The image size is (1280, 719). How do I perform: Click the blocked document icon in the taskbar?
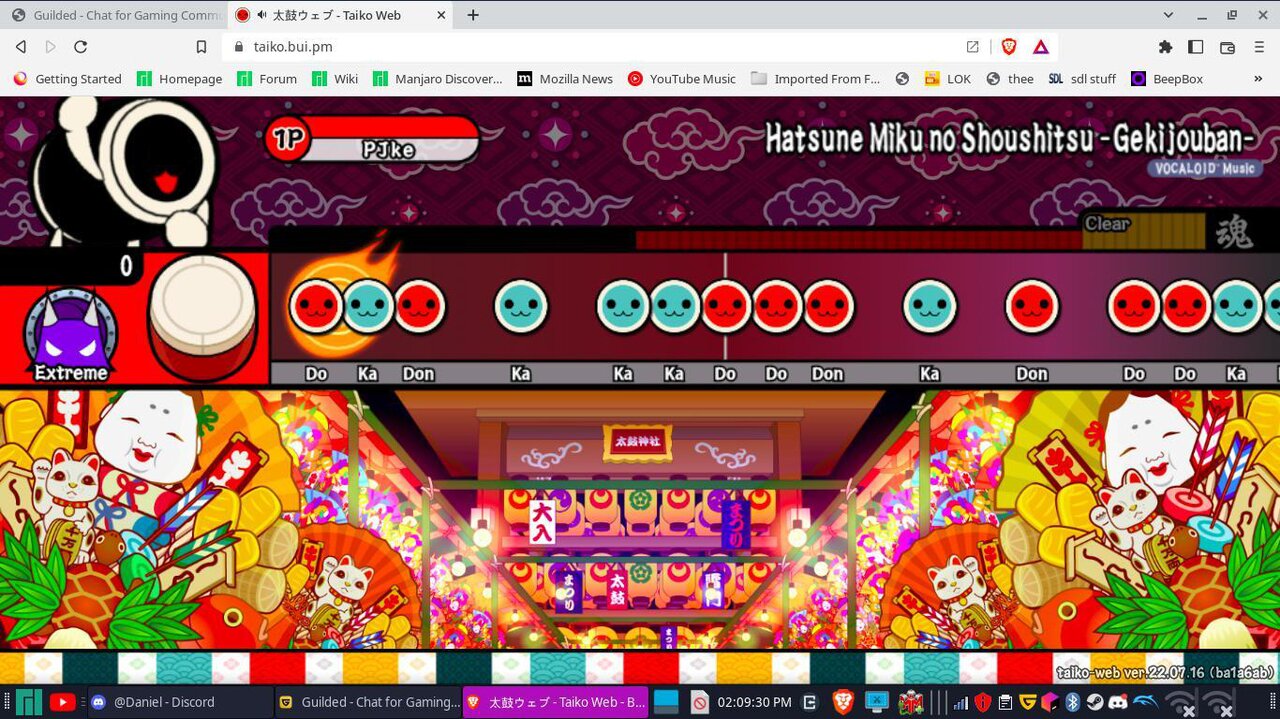pyautogui.click(x=700, y=702)
